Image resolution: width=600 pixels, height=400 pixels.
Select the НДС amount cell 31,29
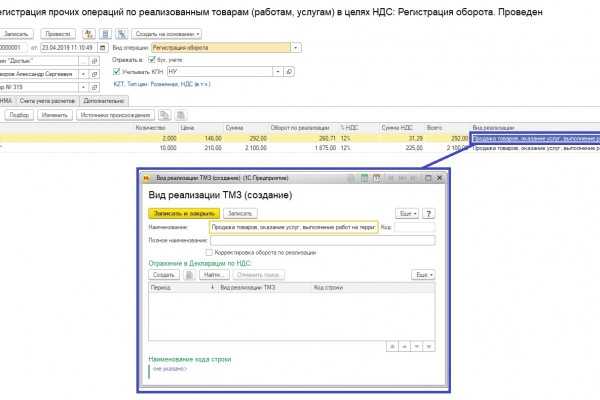tap(415, 139)
